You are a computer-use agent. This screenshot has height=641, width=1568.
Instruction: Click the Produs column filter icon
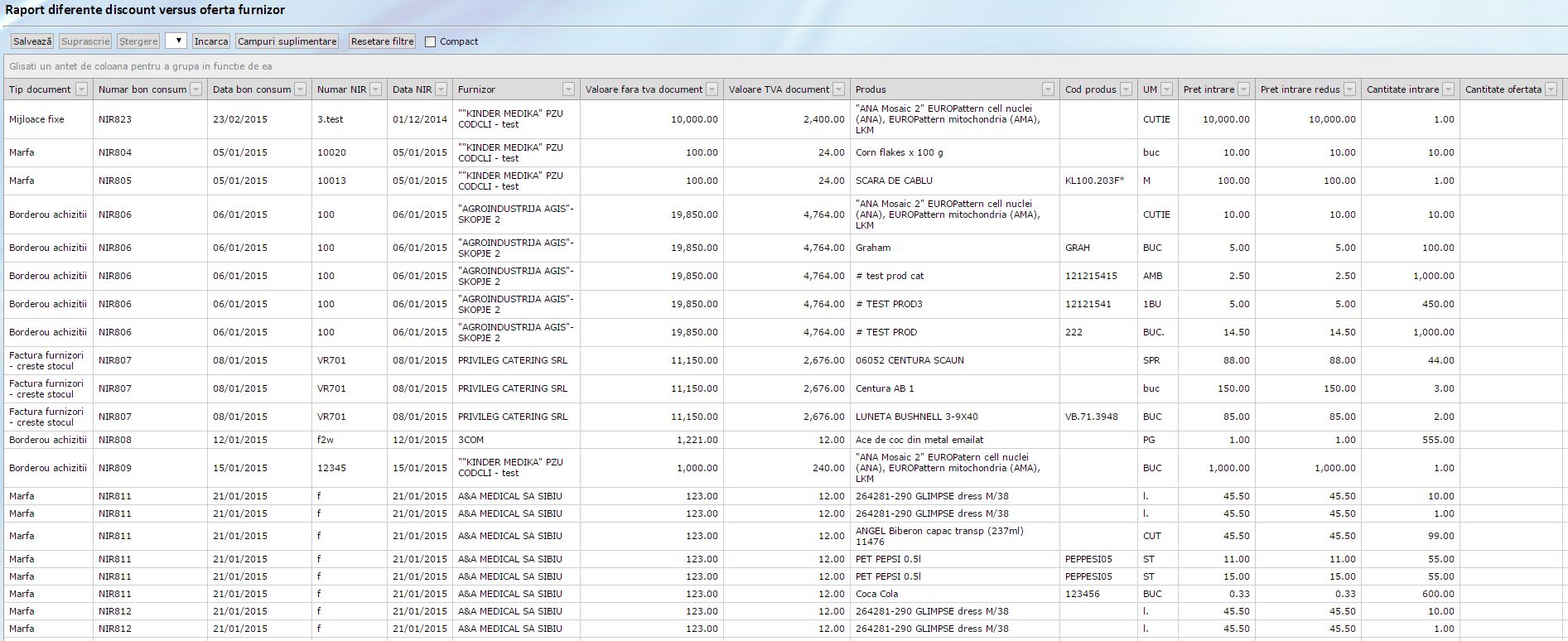click(x=1048, y=89)
